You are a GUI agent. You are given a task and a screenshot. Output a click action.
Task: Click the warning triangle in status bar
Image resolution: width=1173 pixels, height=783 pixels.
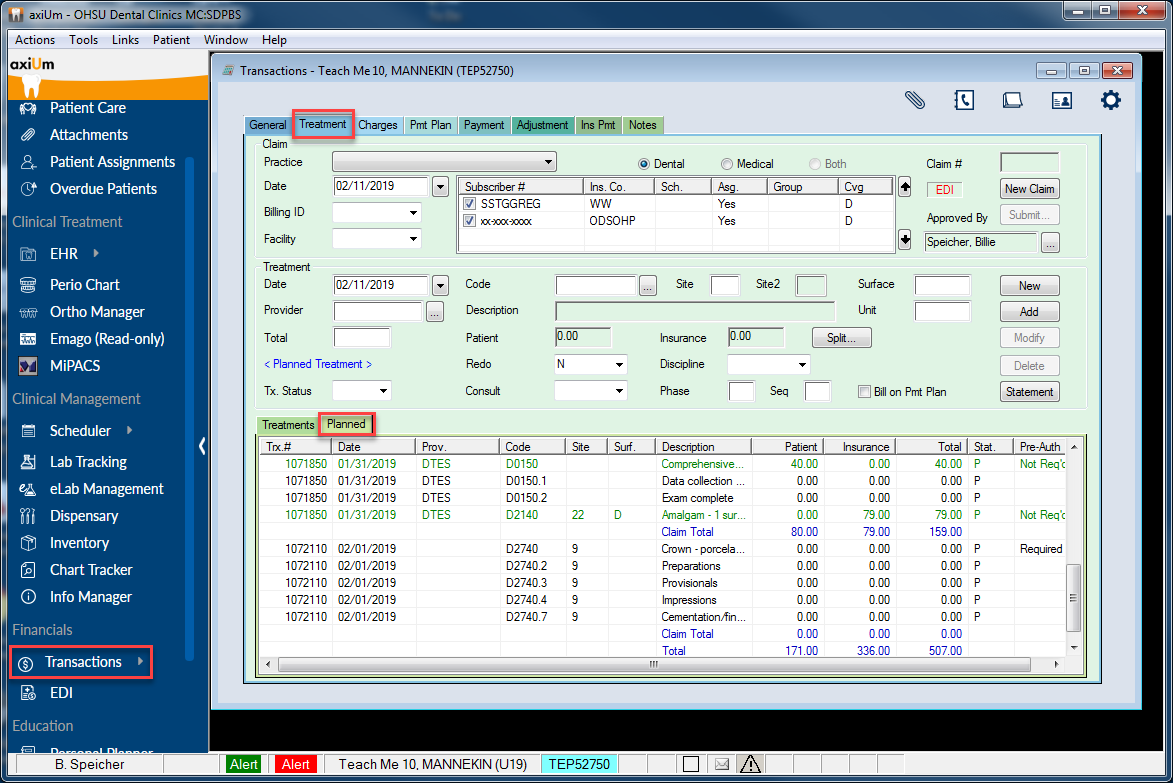750,764
